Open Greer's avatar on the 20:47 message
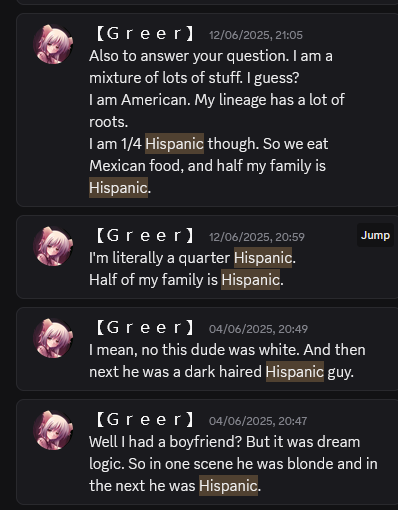The height and width of the screenshot is (510, 398). click(53, 430)
